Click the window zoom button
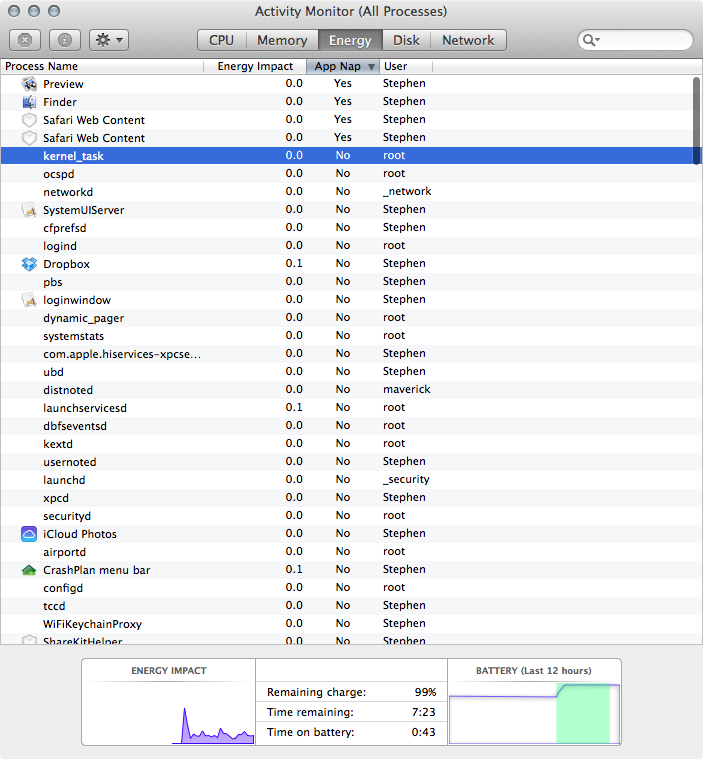The height and width of the screenshot is (759, 703). click(54, 11)
